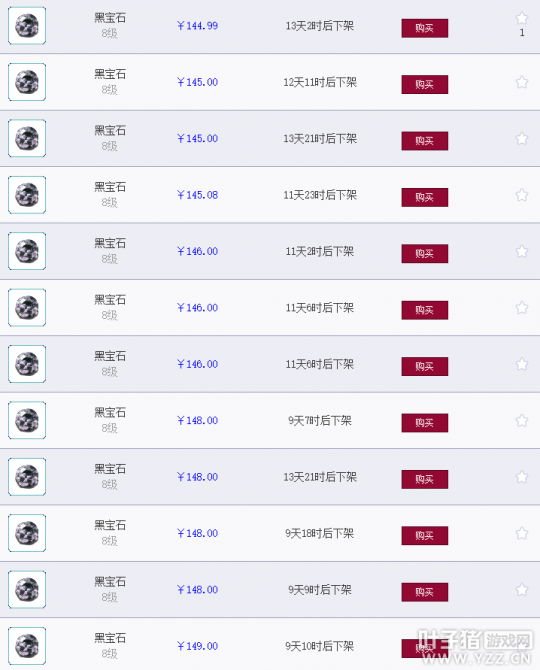The image size is (540, 670).
Task: Toggle favorite star for 9天9时 listing
Action: tap(522, 590)
